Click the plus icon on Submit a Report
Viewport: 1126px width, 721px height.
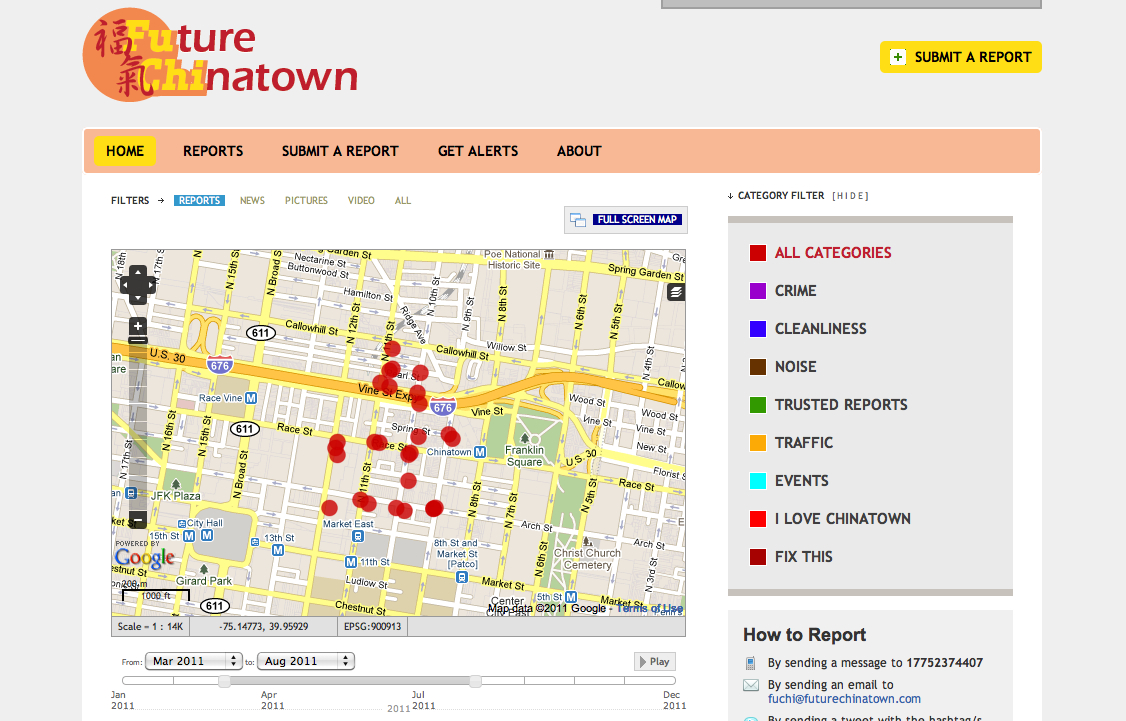pos(898,57)
